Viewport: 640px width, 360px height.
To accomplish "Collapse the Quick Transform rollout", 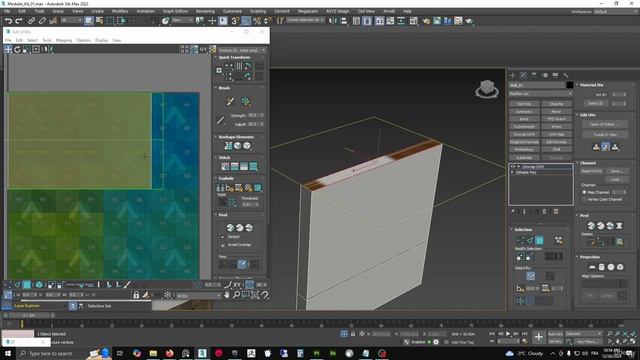I will tap(216, 57).
